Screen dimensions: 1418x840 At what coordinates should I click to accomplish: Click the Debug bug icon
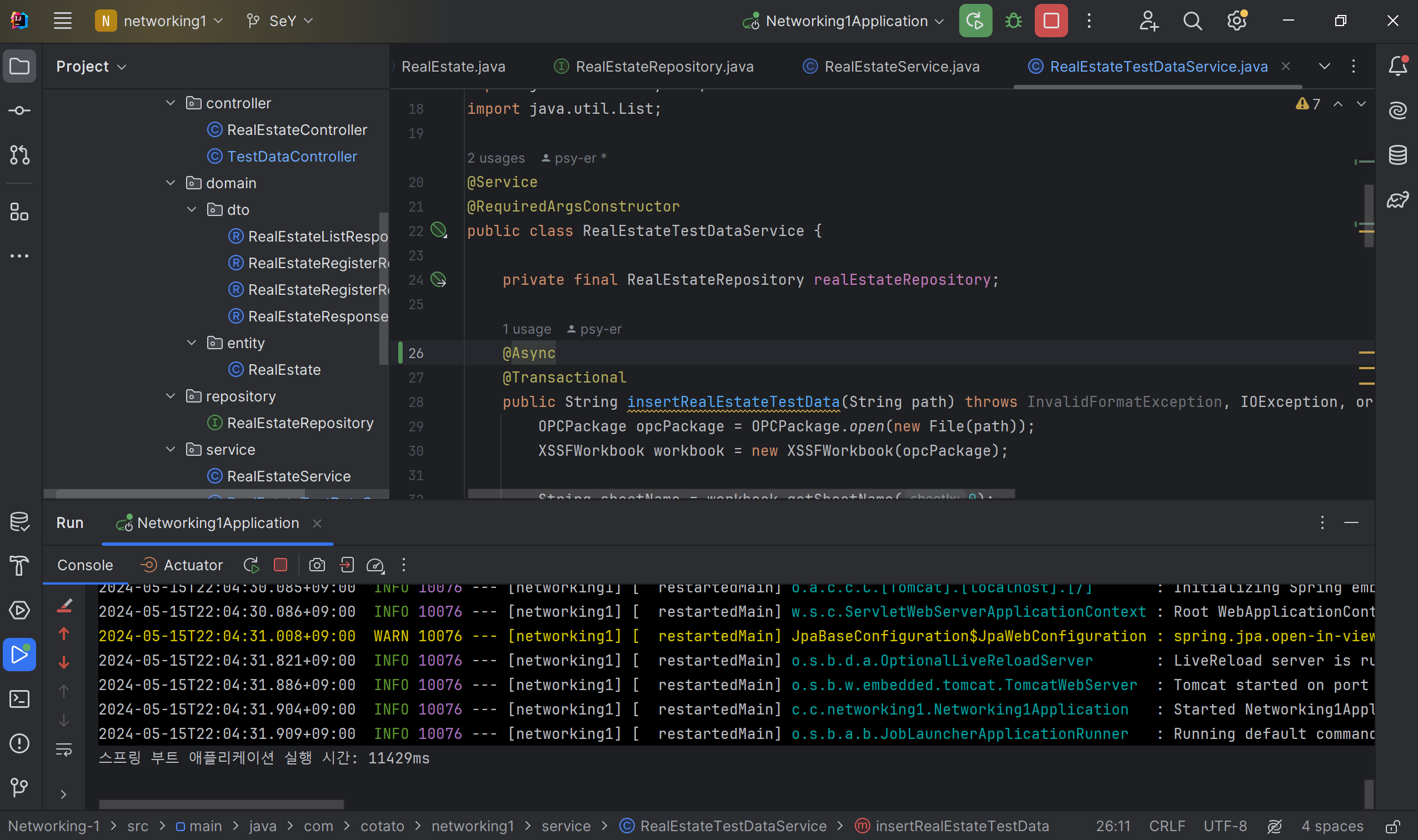1013,21
